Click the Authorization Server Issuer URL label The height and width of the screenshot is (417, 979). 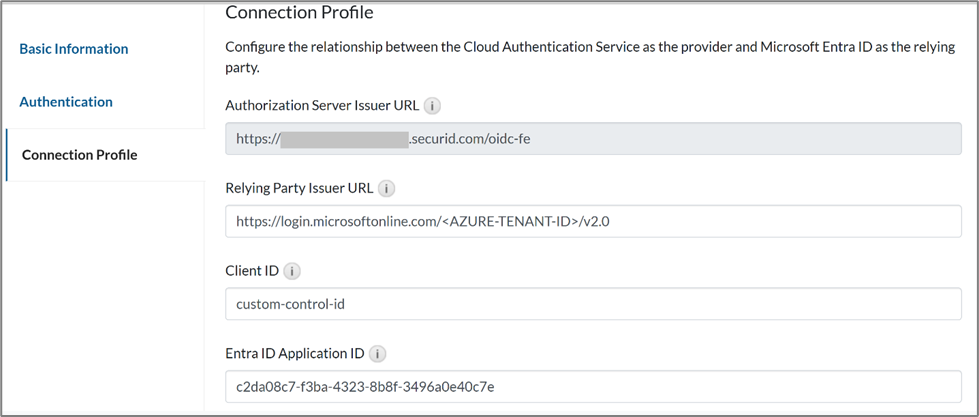click(x=322, y=105)
